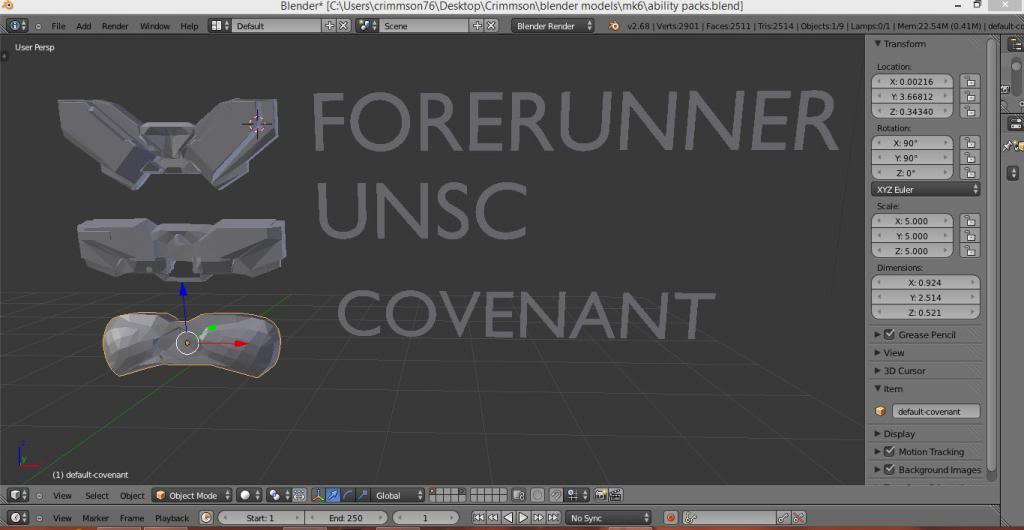
Task: Open the XYZ Euler rotation mode dropdown
Action: tap(925, 189)
